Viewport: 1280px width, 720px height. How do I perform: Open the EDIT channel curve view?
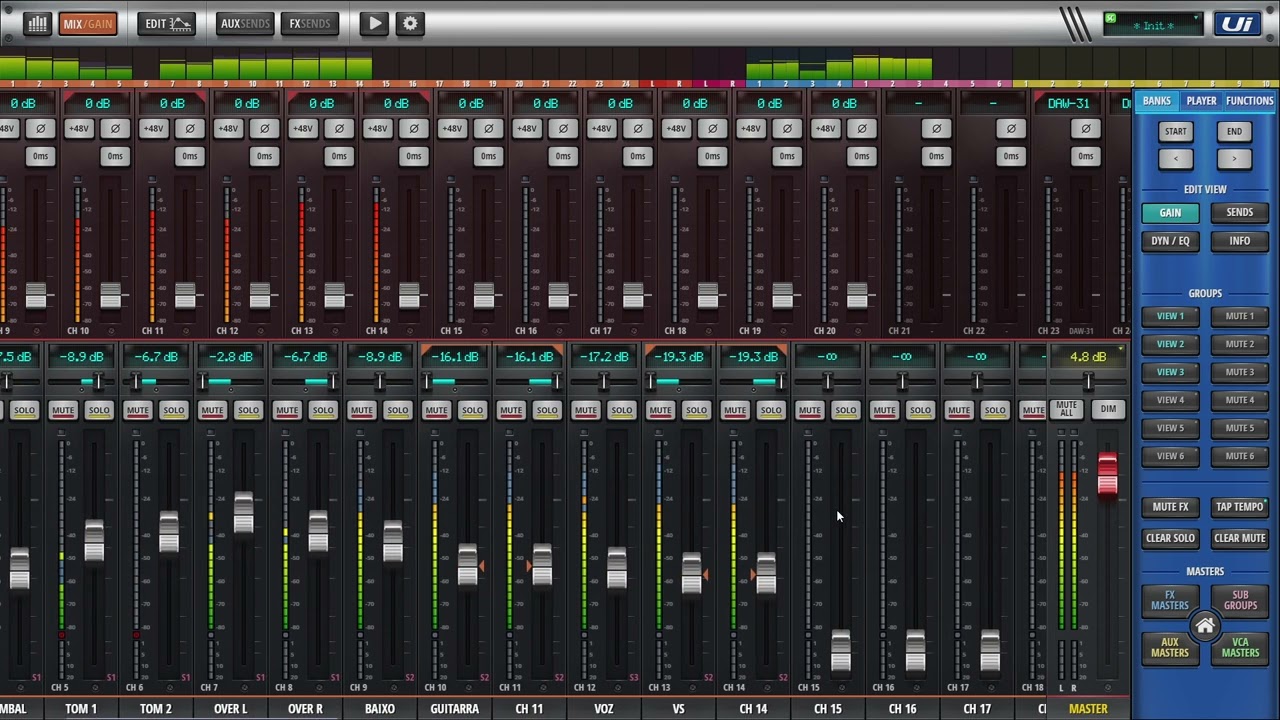coord(167,23)
